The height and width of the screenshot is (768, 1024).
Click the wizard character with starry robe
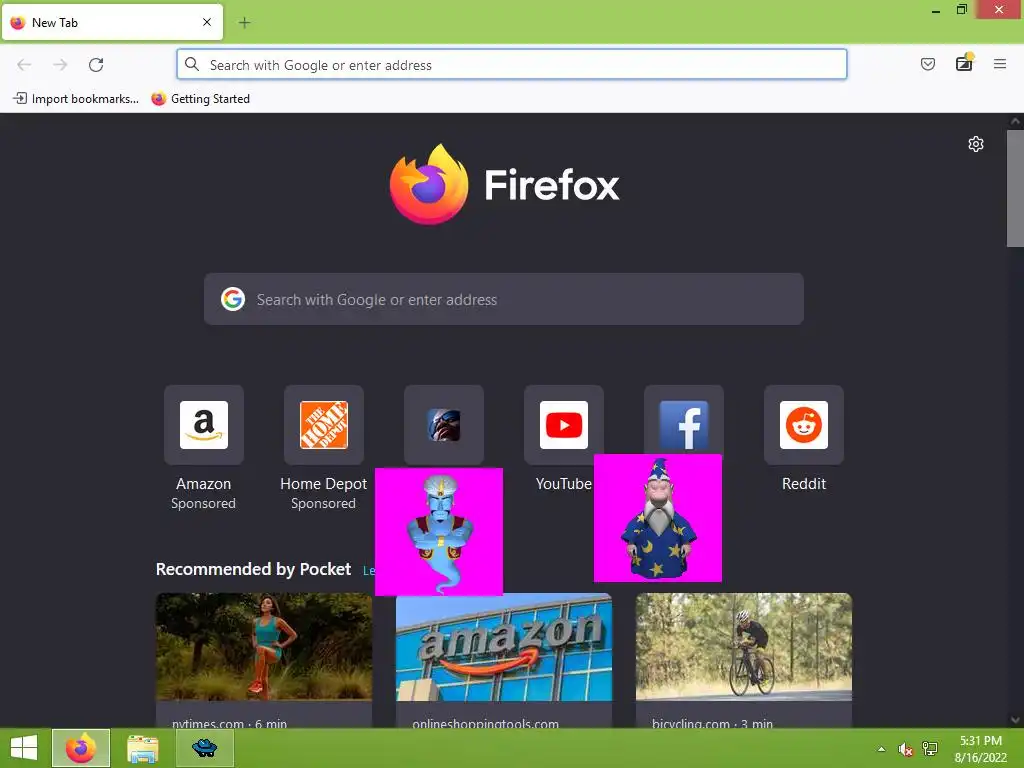point(658,518)
